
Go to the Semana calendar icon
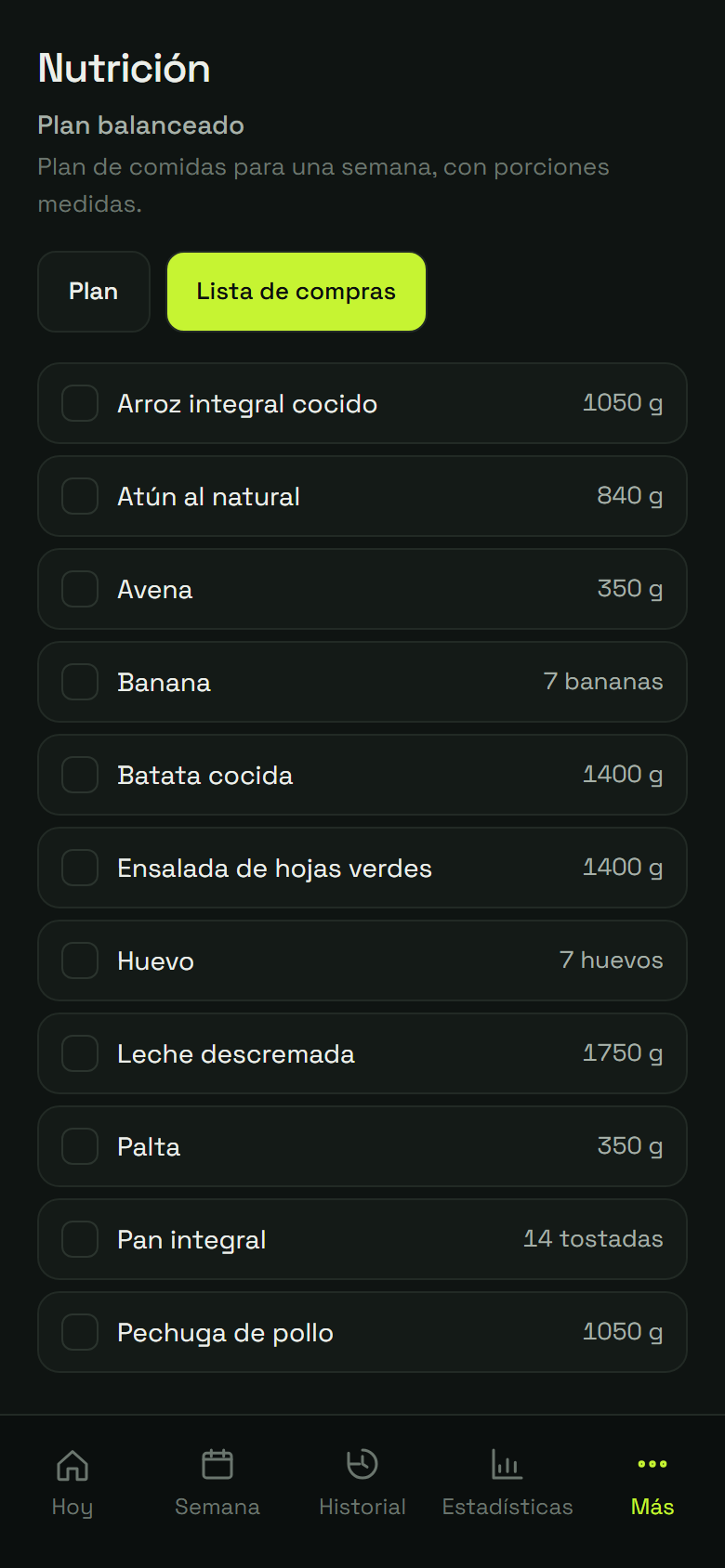click(x=217, y=1465)
